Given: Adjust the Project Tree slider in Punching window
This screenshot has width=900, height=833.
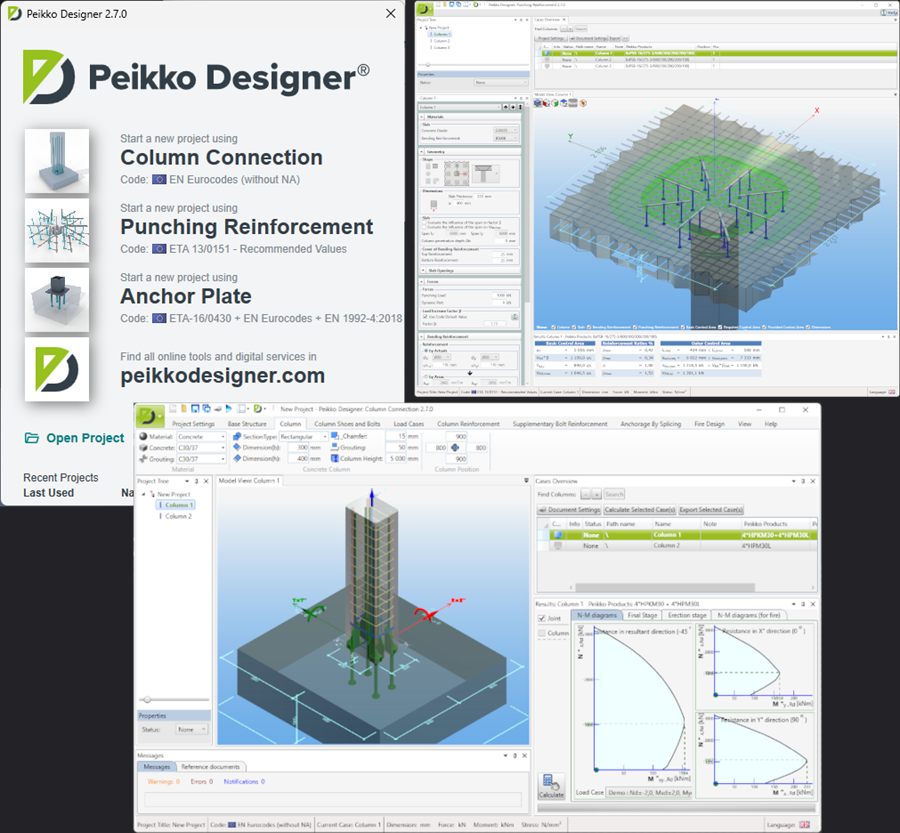Looking at the screenshot, I should coord(428,65).
